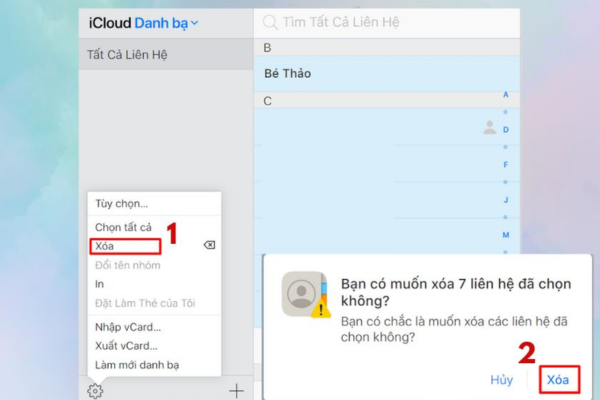Click the Contacts warning icon in the dialog
600x400 pixels.
pyautogui.click(x=306, y=294)
